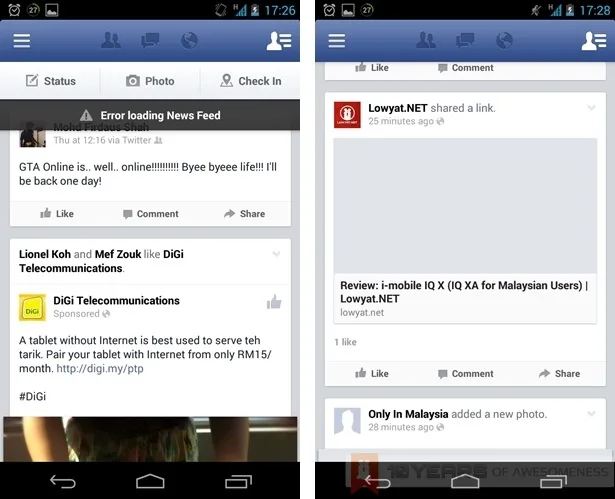The height and width of the screenshot is (499, 615).
Task: Tap the 28 minutes ago timestamp
Action: click(401, 427)
